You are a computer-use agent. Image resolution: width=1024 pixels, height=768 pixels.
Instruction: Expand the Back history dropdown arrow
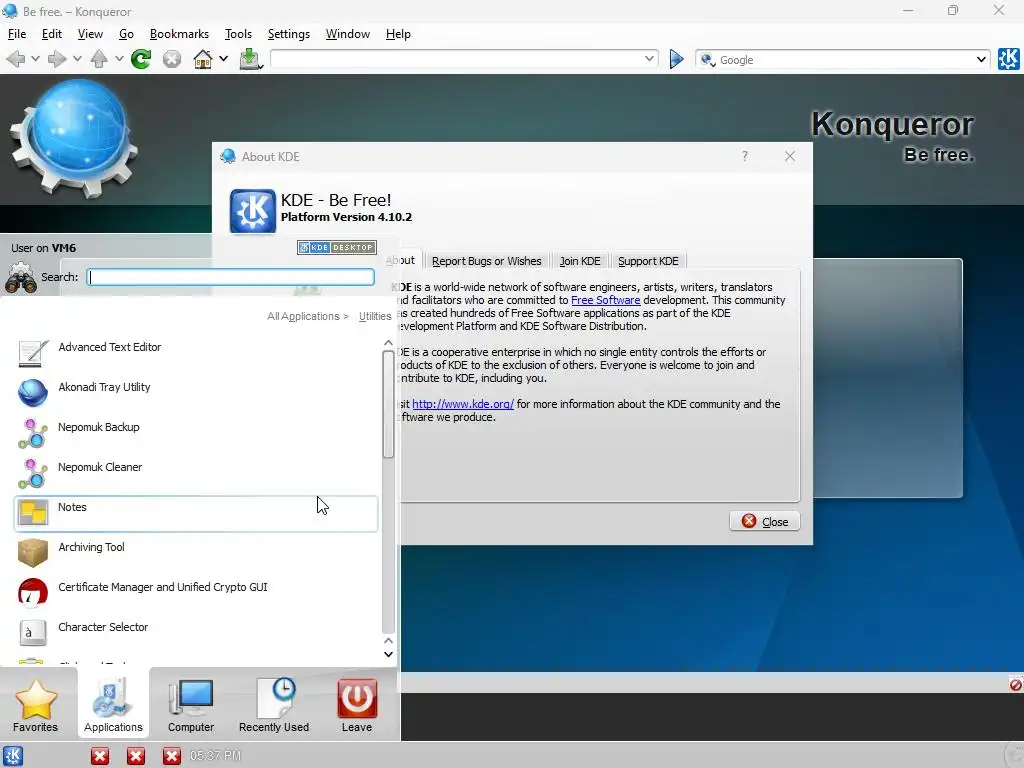pos(35,59)
